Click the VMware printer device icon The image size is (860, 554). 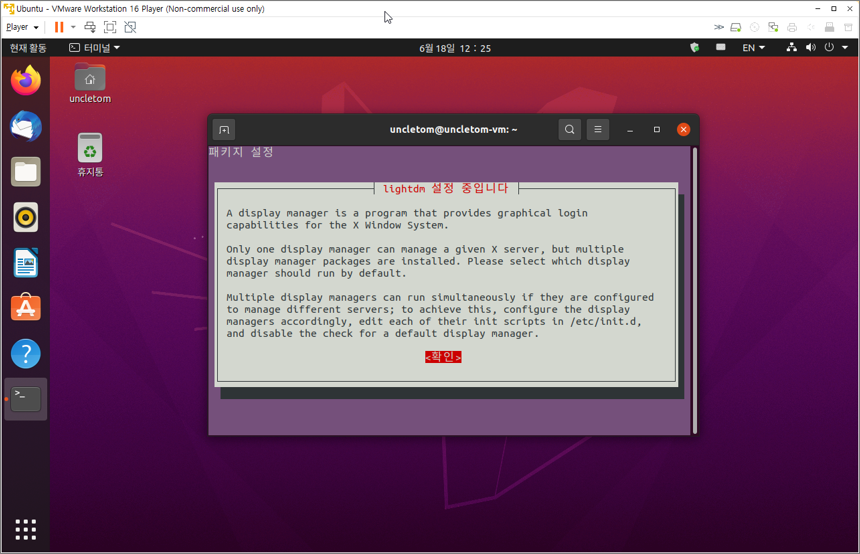pos(791,27)
